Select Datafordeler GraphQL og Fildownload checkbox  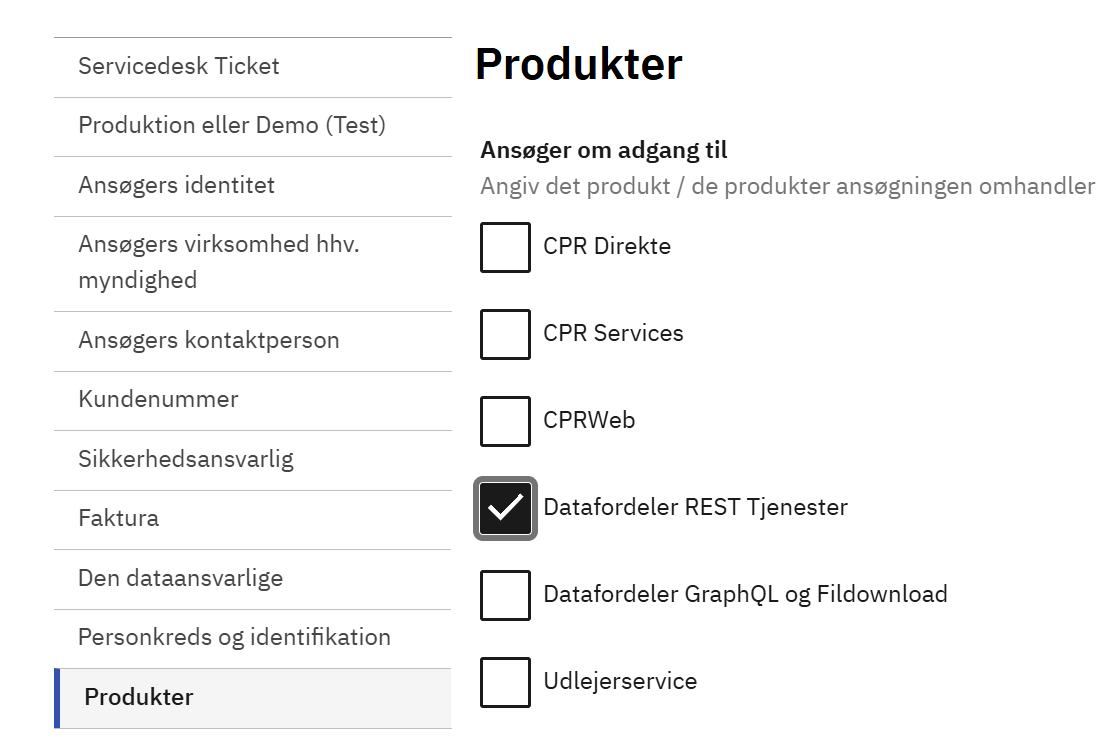coord(505,595)
